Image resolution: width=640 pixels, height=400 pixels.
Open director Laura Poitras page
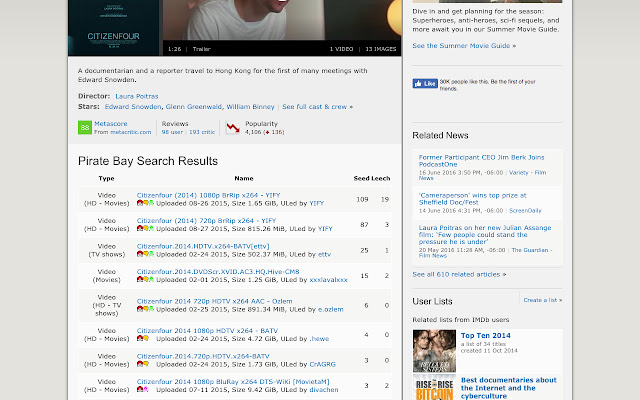pyautogui.click(x=136, y=96)
